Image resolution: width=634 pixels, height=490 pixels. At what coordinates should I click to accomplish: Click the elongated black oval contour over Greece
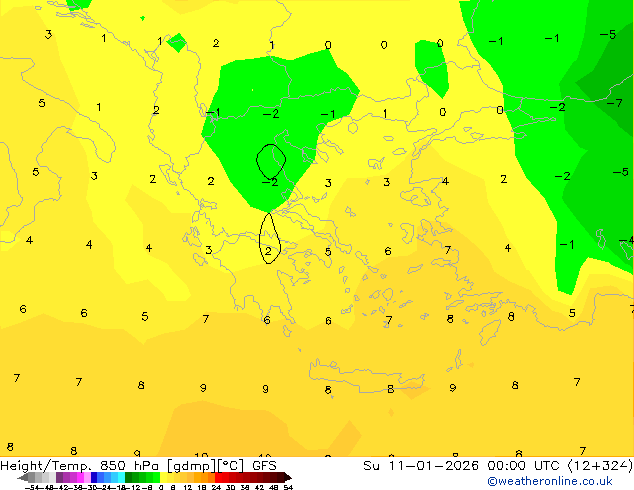coord(270,239)
